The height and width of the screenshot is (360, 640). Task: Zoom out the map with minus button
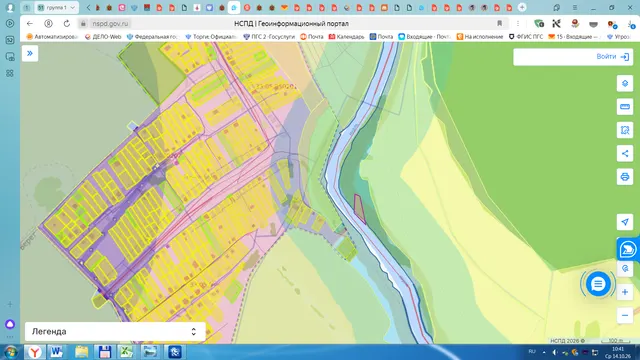624,316
